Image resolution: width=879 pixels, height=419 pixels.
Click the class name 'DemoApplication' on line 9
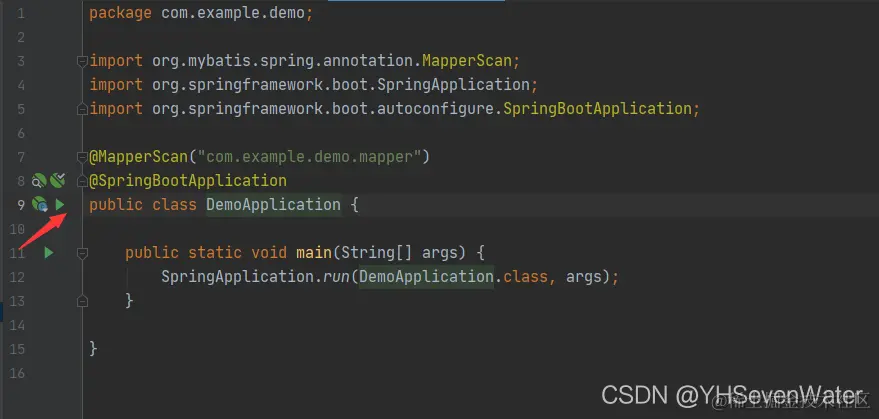pos(274,205)
